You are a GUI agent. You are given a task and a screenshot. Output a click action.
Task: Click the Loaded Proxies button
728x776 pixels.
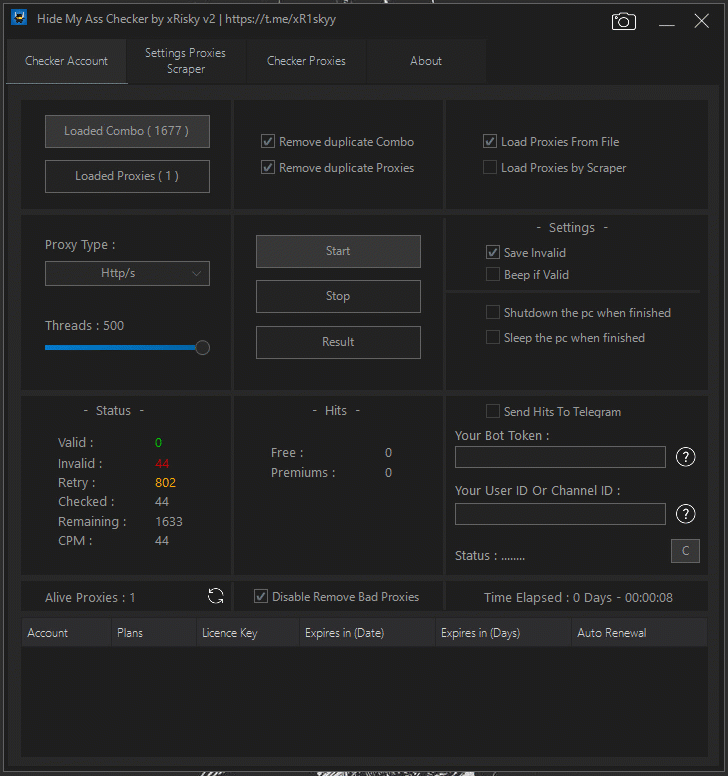(x=127, y=176)
